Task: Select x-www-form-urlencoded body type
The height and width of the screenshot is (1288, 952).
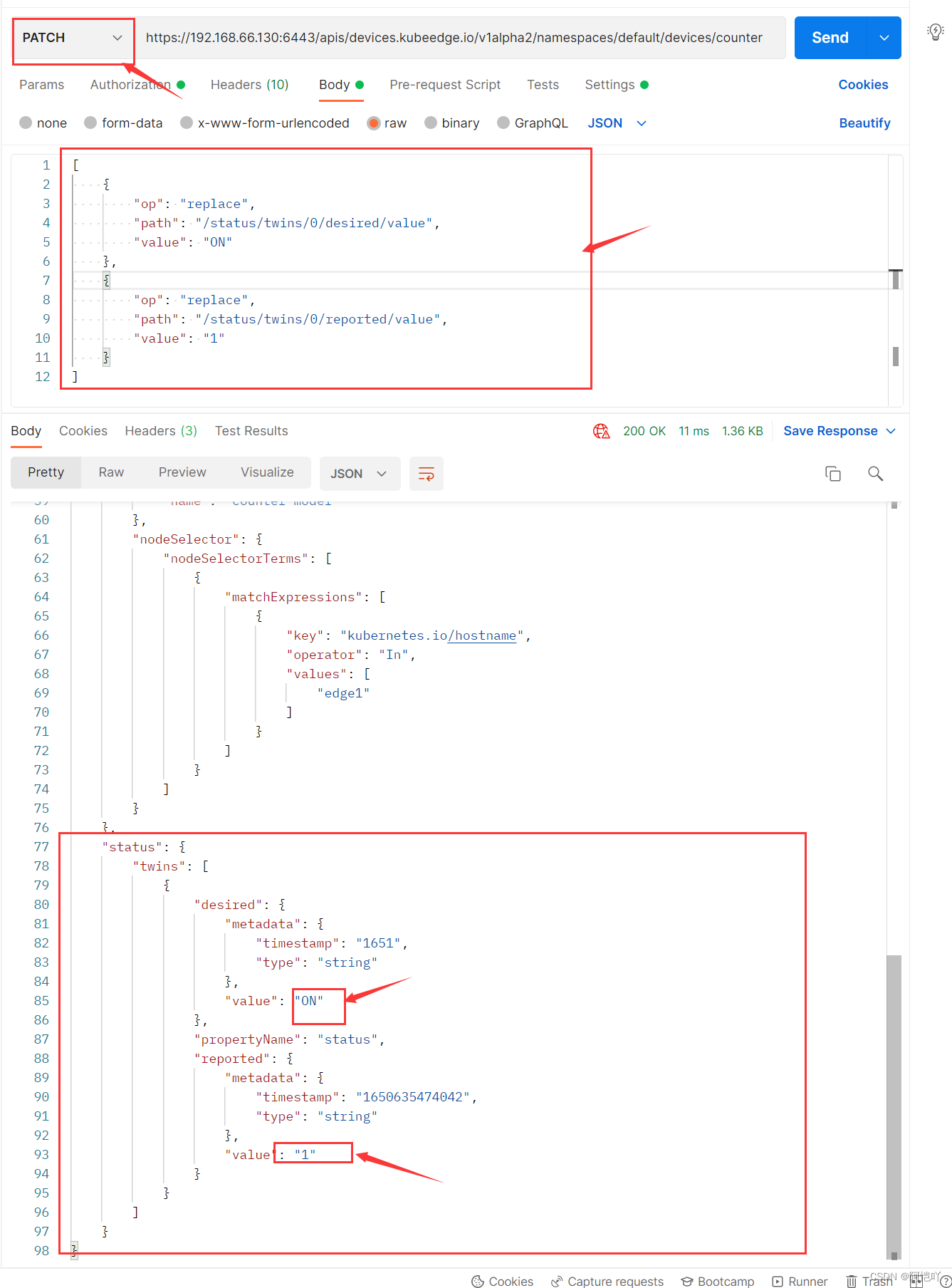Action: click(x=265, y=123)
